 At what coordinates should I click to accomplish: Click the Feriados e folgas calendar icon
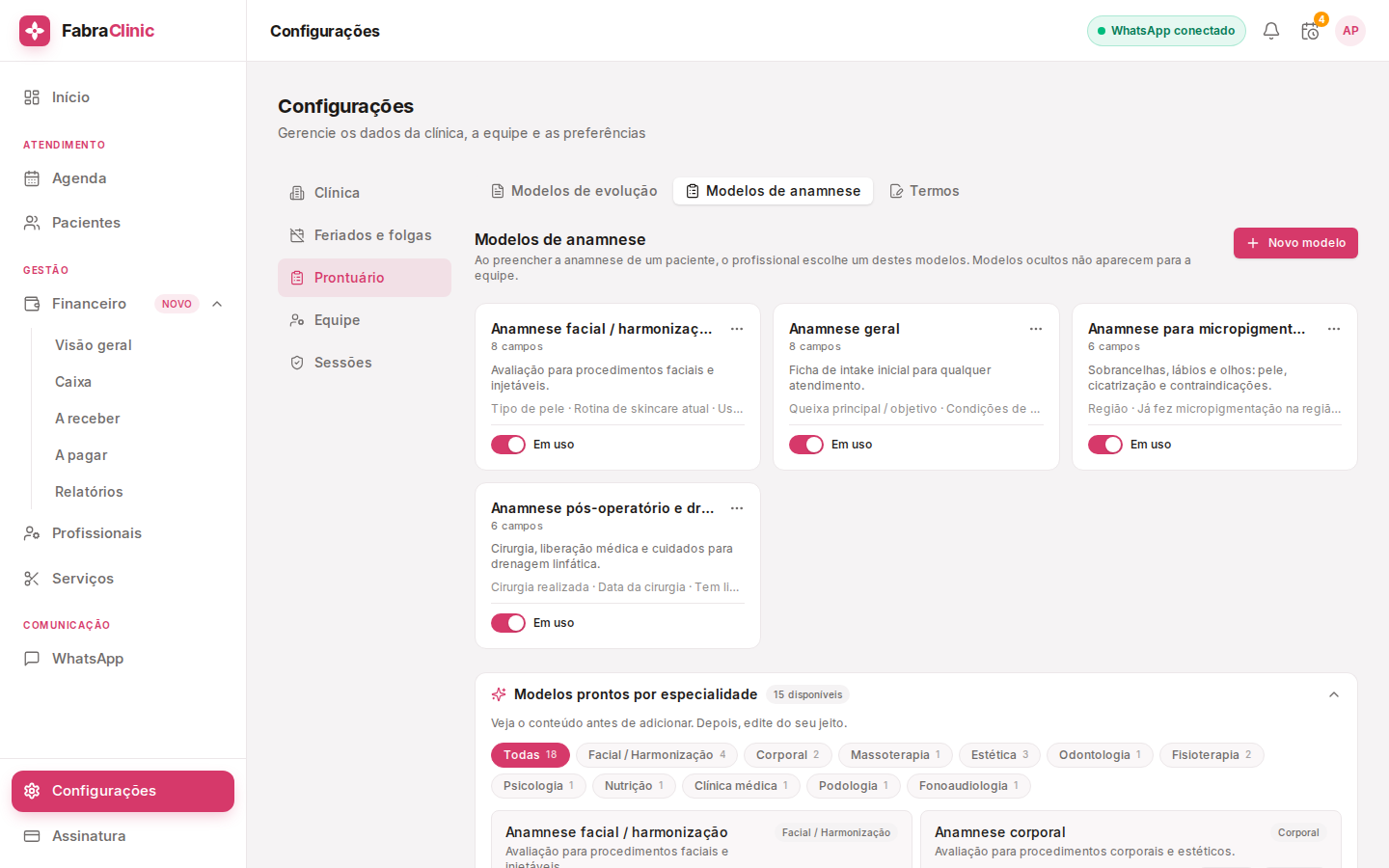coord(297,235)
